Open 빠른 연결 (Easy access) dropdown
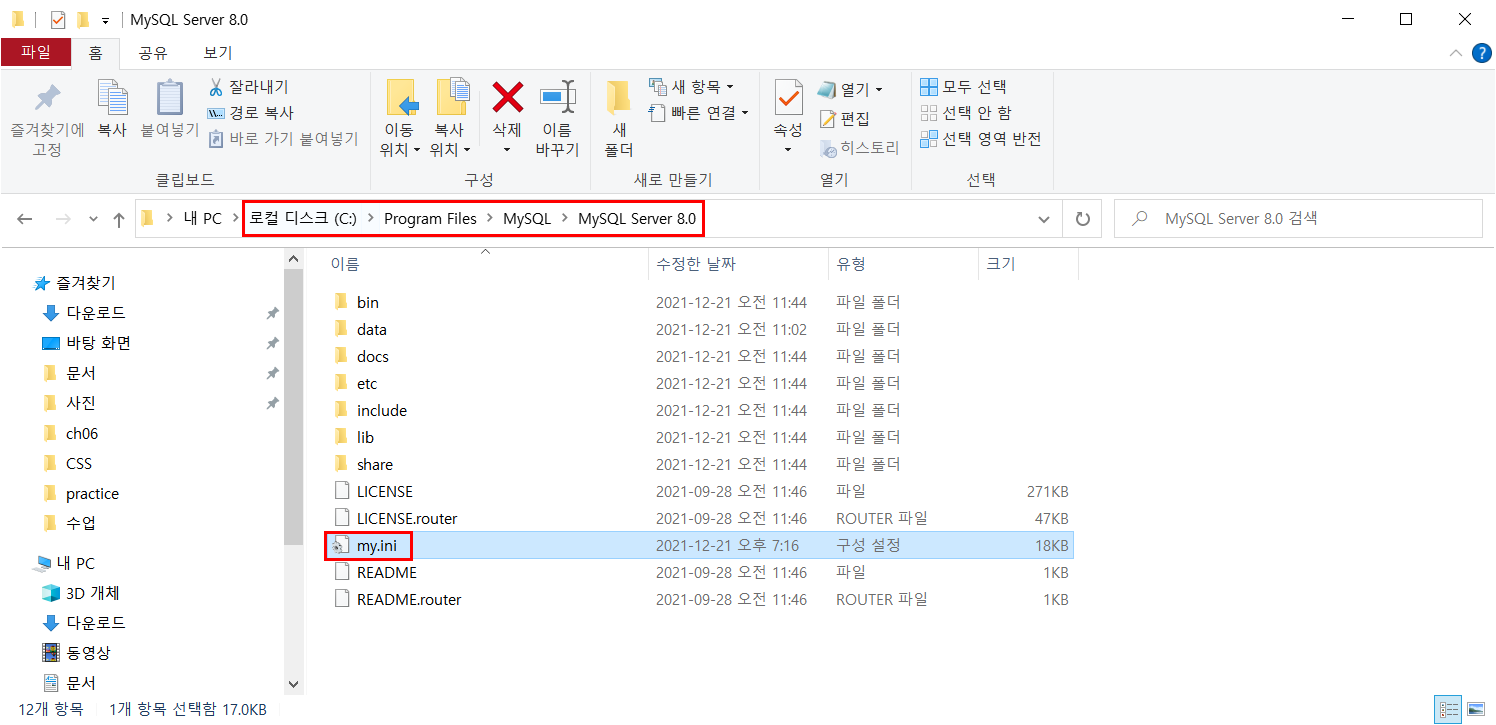 (699, 113)
